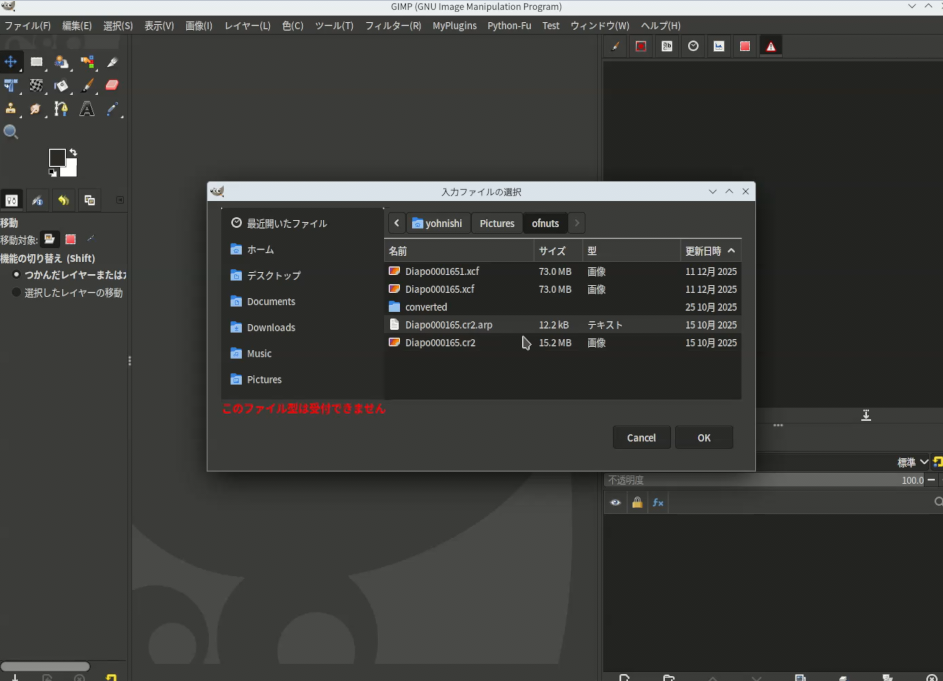Select the checkerboard Warp transform tool

[36, 85]
